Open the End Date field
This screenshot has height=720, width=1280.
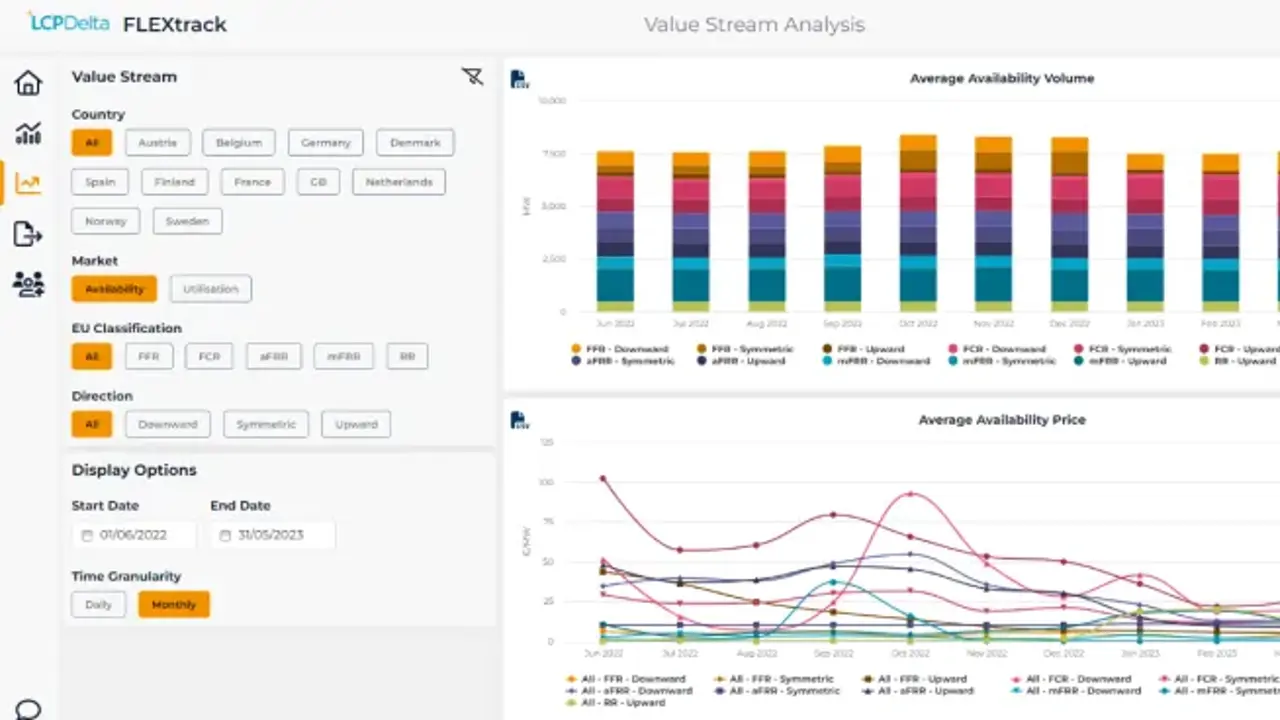pyautogui.click(x=273, y=535)
